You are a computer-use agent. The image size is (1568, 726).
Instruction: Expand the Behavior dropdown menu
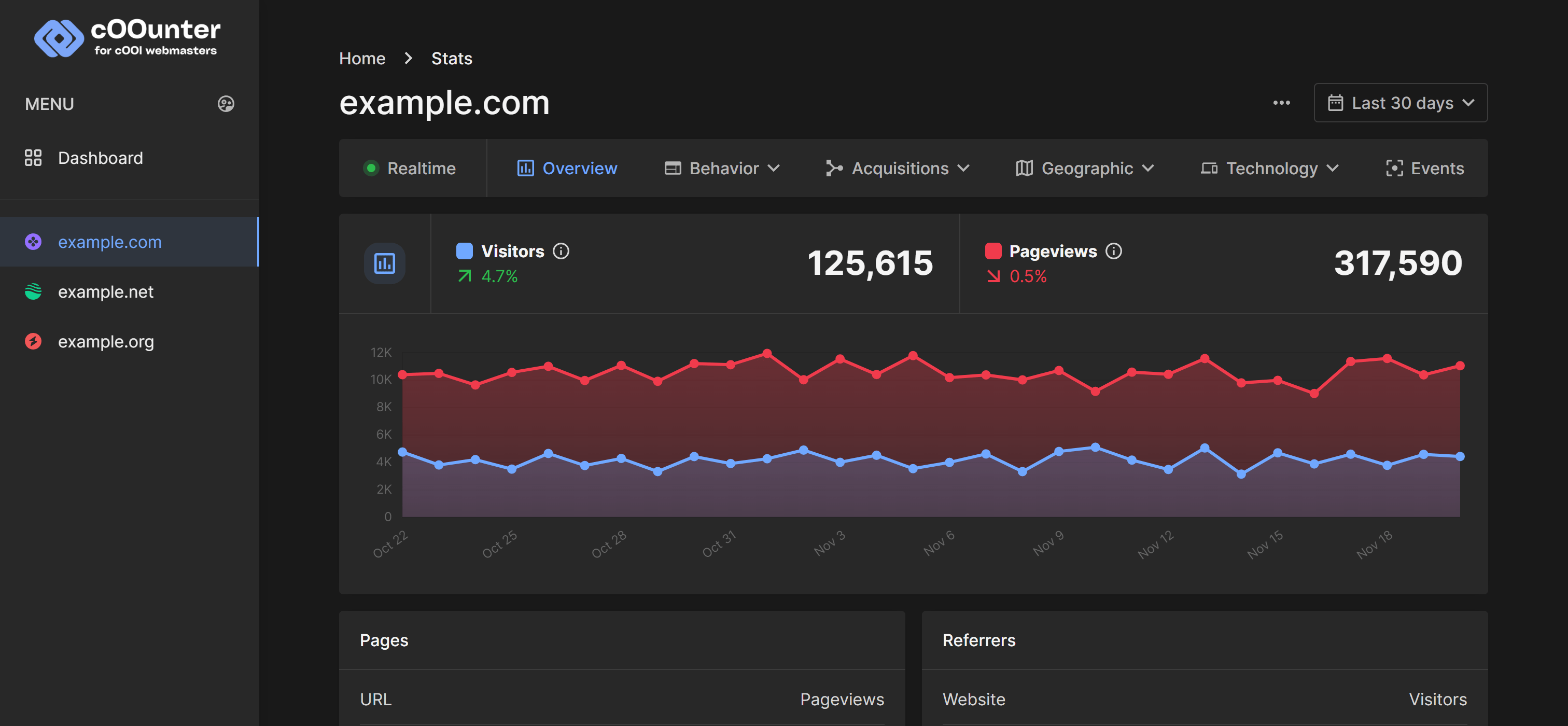point(722,169)
